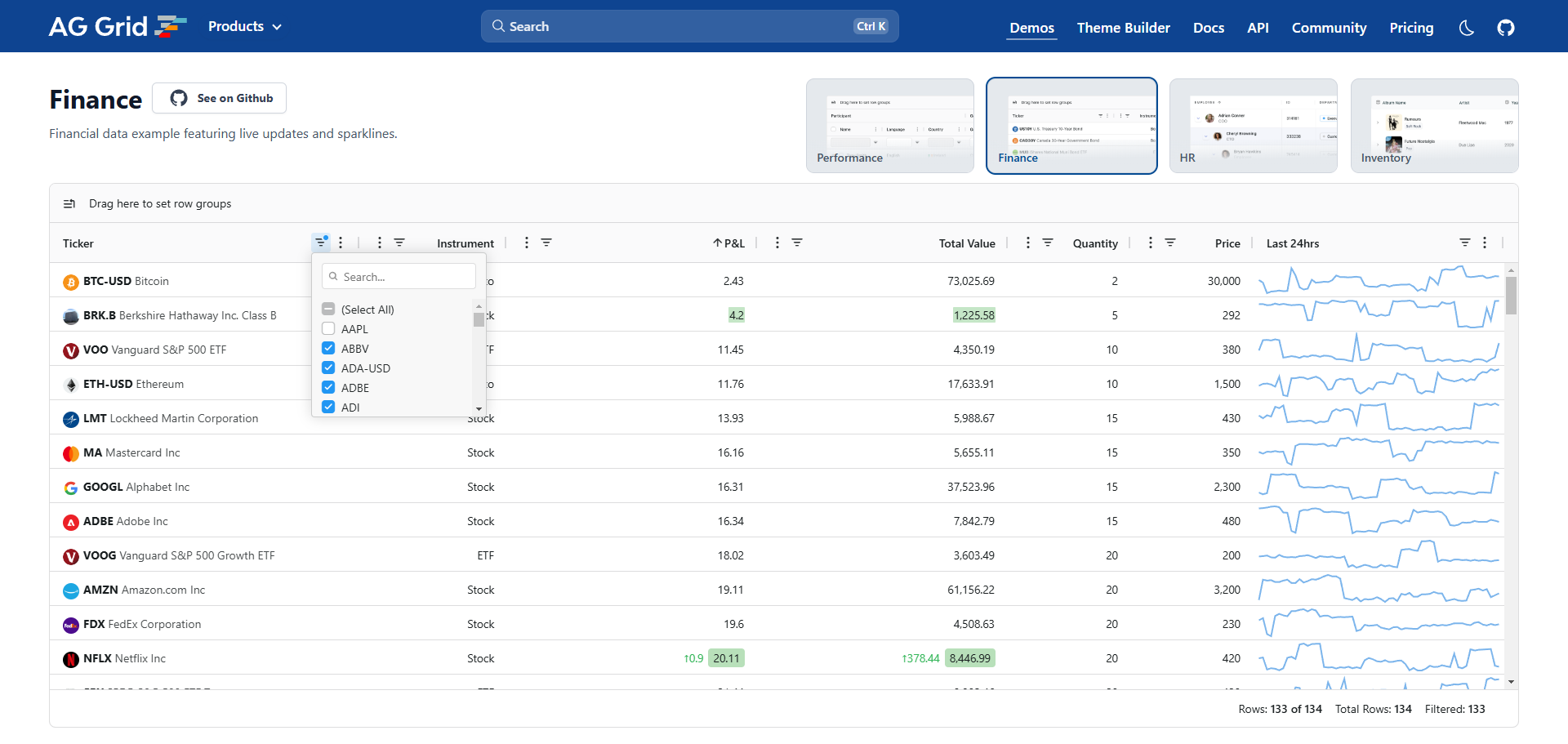Click the Bitcoin logo in BTC-USD row

pyautogui.click(x=71, y=282)
